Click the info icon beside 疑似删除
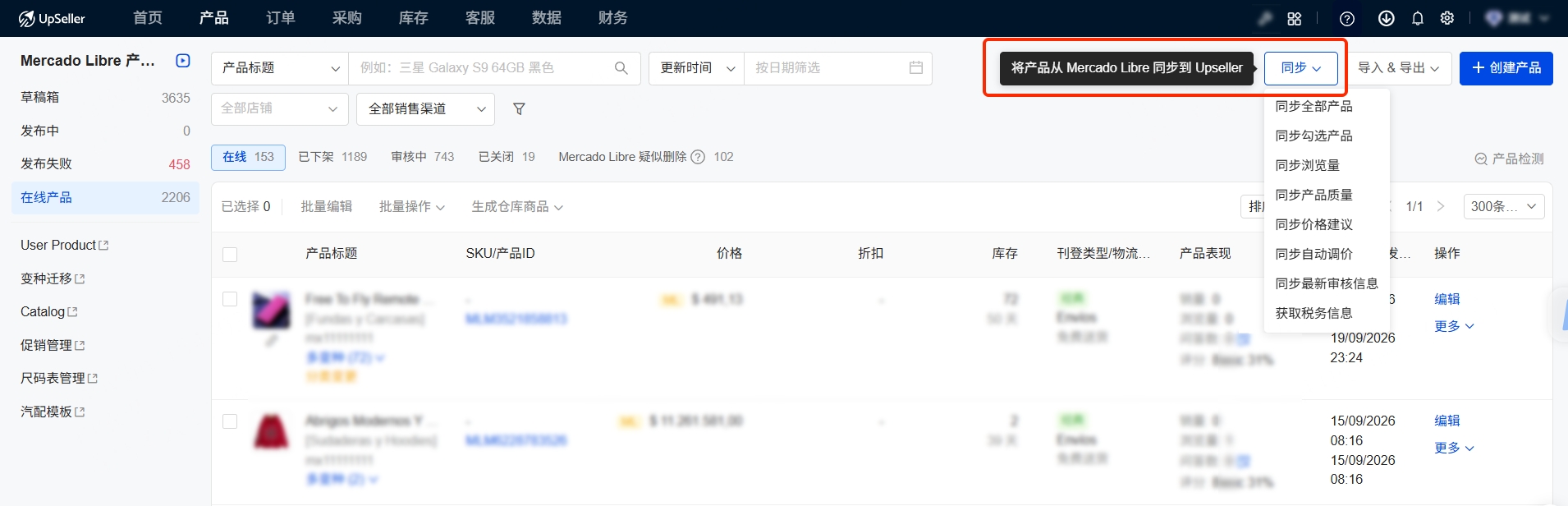Image resolution: width=1568 pixels, height=506 pixels. pos(698,157)
